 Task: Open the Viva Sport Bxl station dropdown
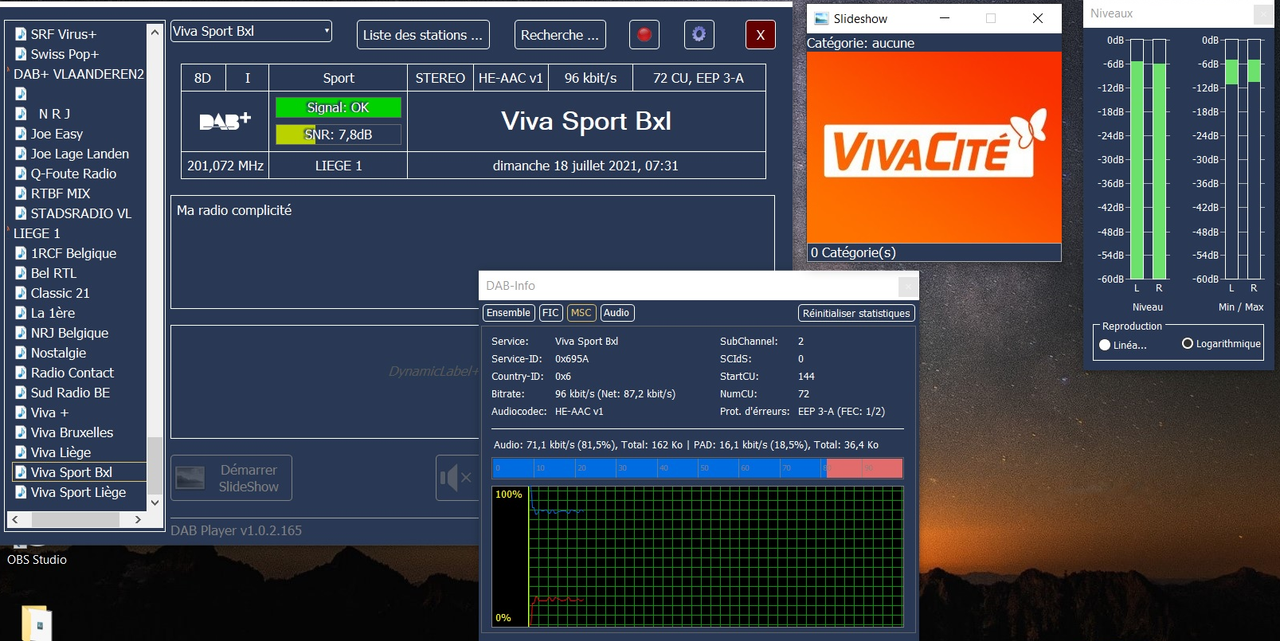[251, 31]
